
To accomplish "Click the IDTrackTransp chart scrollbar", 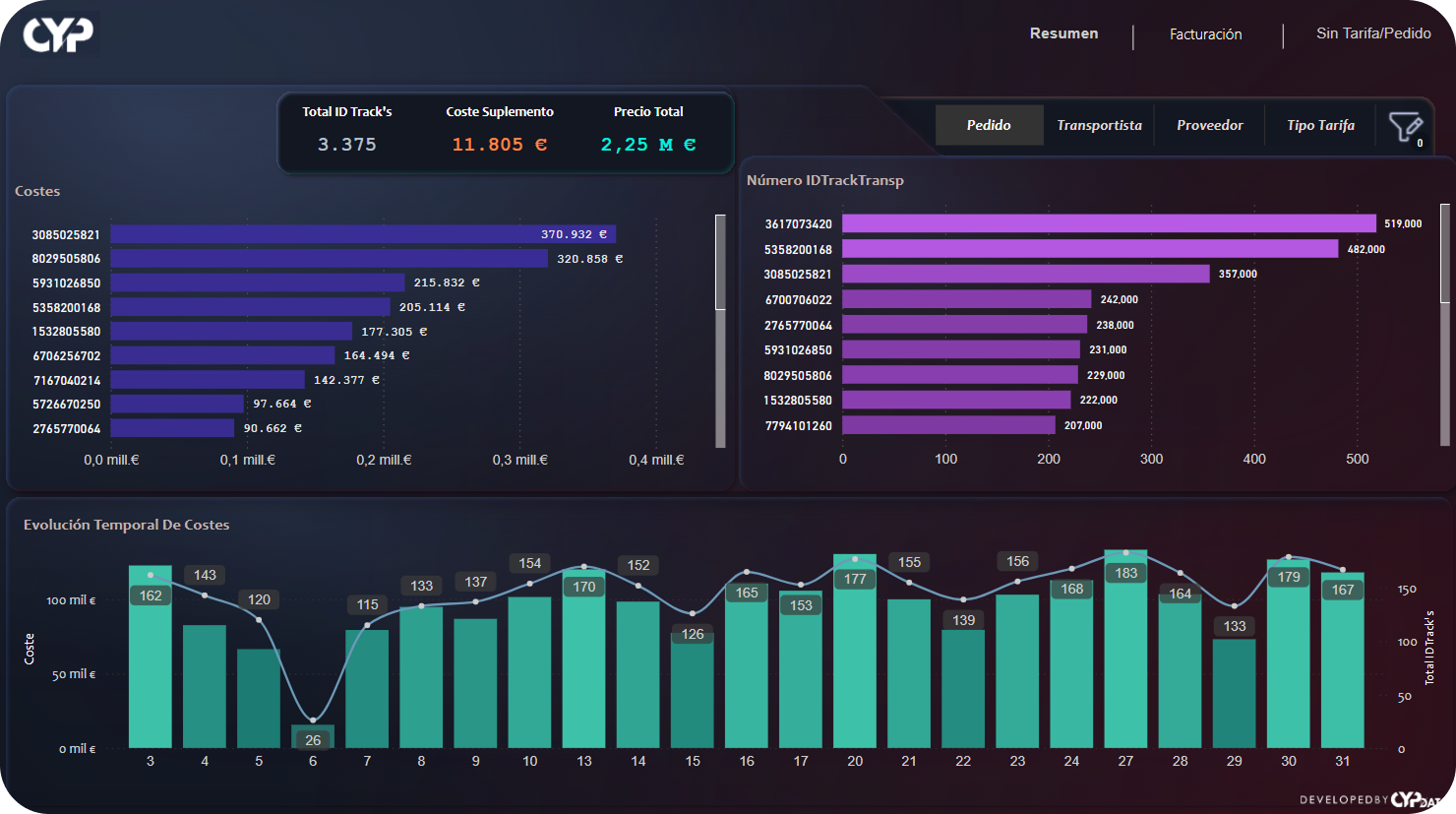I will (x=1444, y=253).
